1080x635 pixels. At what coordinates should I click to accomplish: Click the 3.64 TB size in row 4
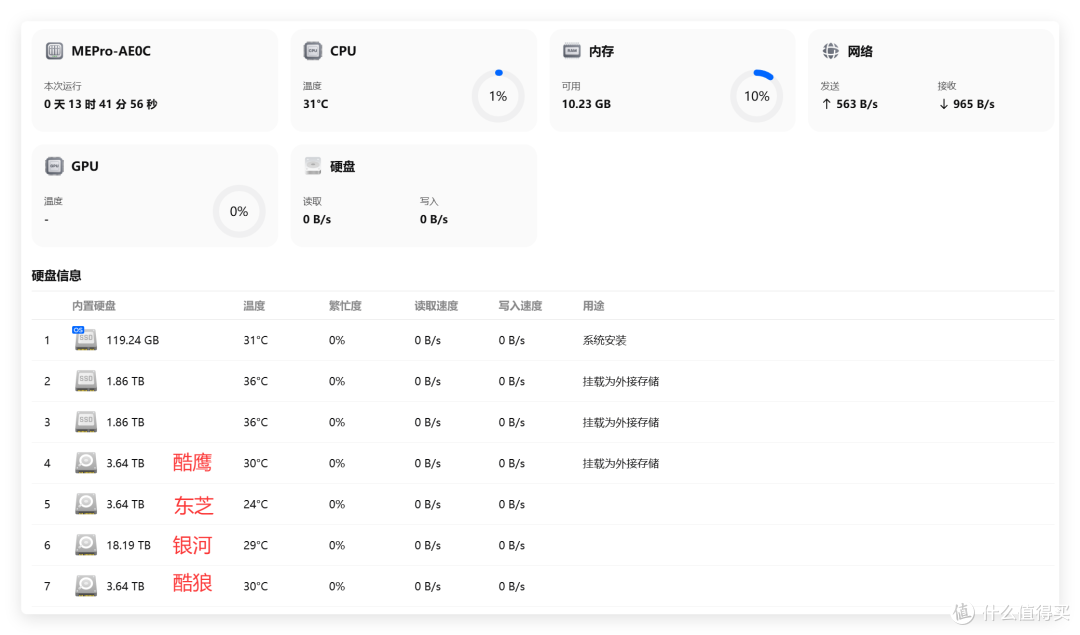125,464
